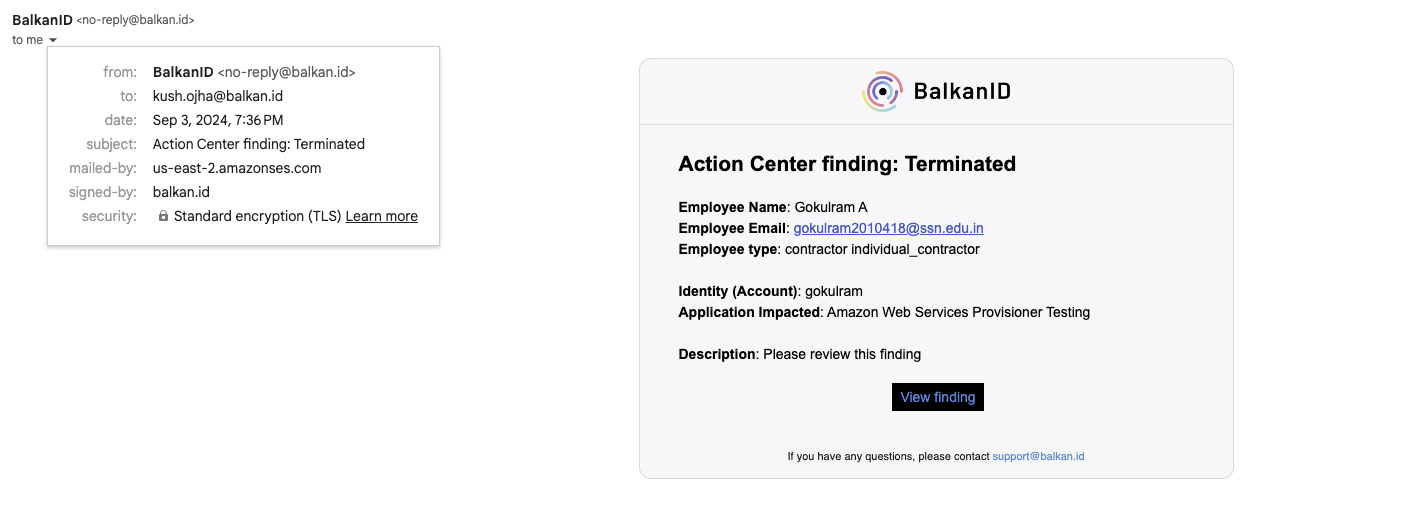Expand the "to me" details arrow
1408x509 pixels.
(53, 40)
